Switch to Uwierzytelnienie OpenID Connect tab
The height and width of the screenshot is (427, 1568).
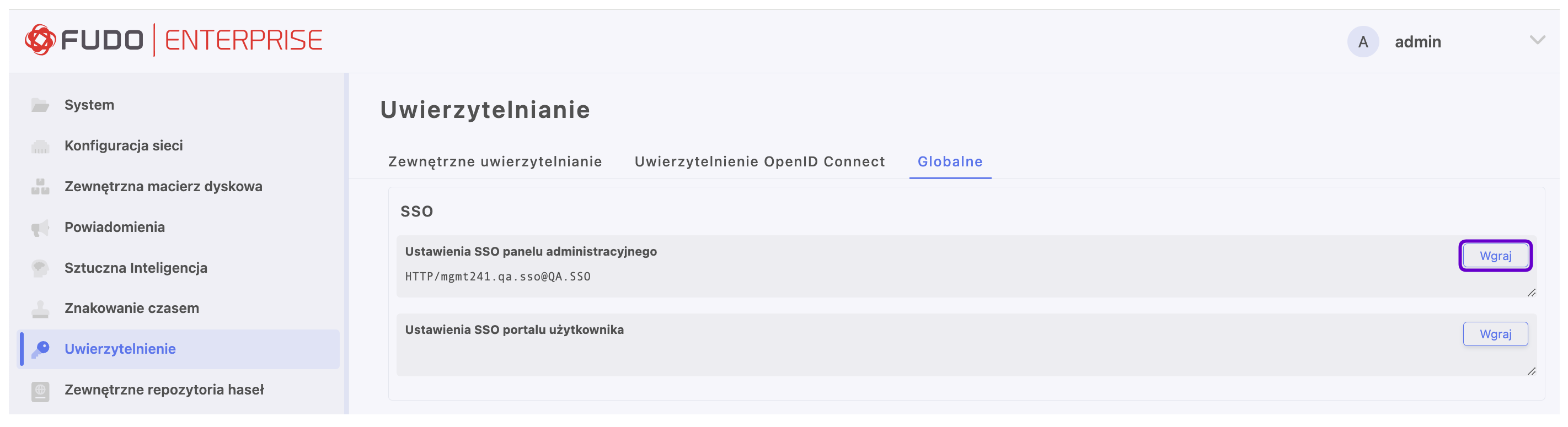click(759, 162)
